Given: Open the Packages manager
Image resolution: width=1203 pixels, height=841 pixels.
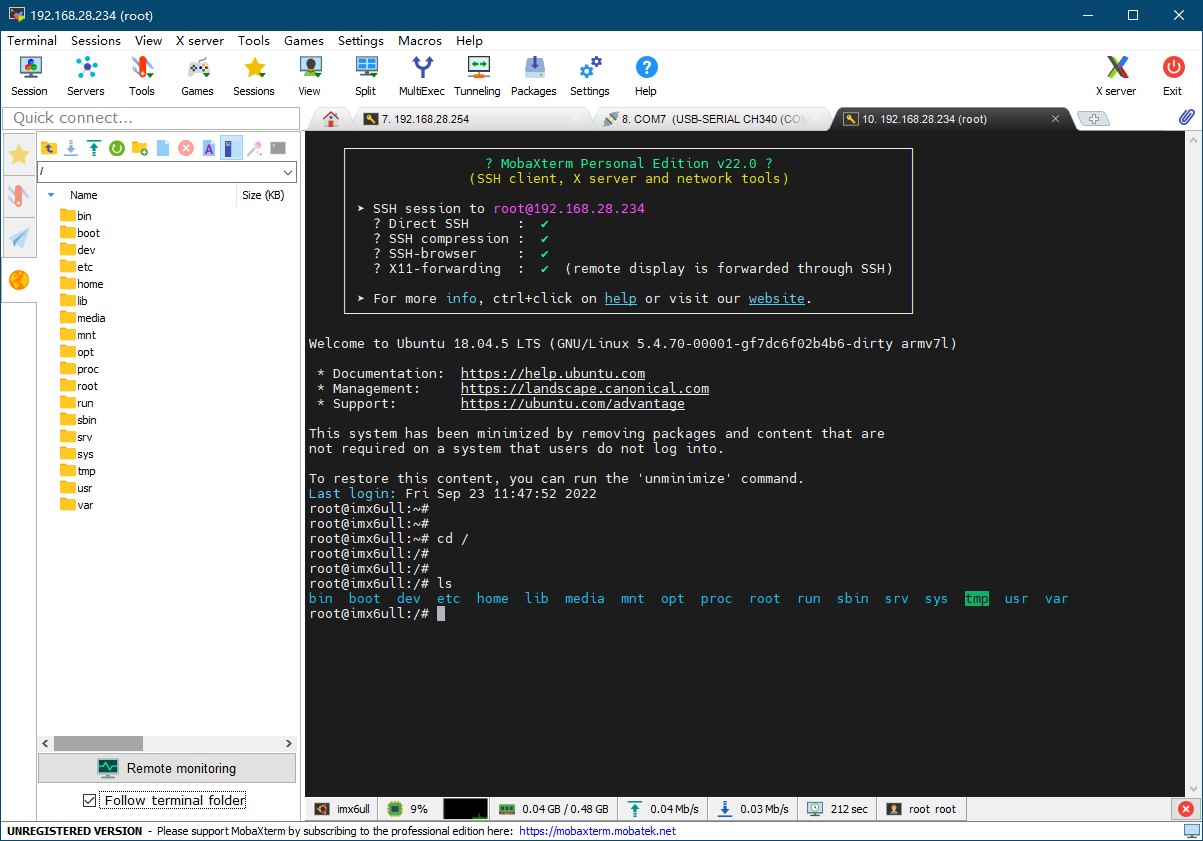Looking at the screenshot, I should click(533, 76).
